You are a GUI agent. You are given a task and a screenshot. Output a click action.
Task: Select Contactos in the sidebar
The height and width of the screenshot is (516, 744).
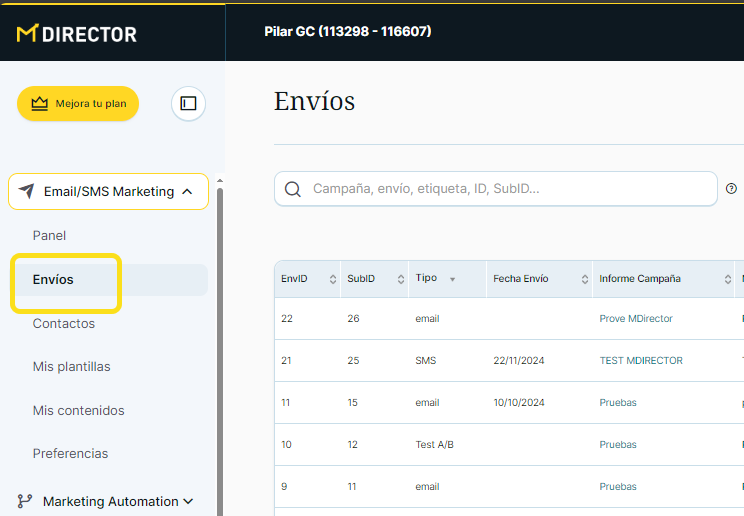click(64, 323)
